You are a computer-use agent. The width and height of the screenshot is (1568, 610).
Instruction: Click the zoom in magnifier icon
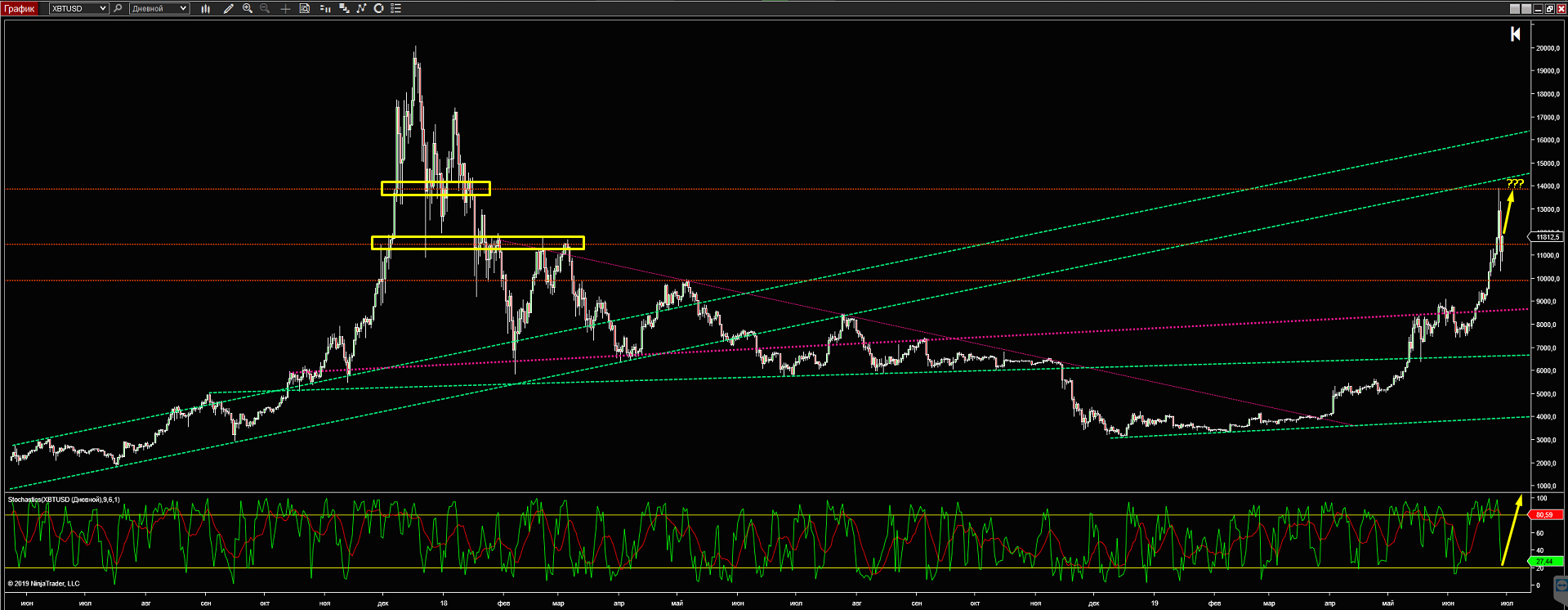click(x=248, y=8)
